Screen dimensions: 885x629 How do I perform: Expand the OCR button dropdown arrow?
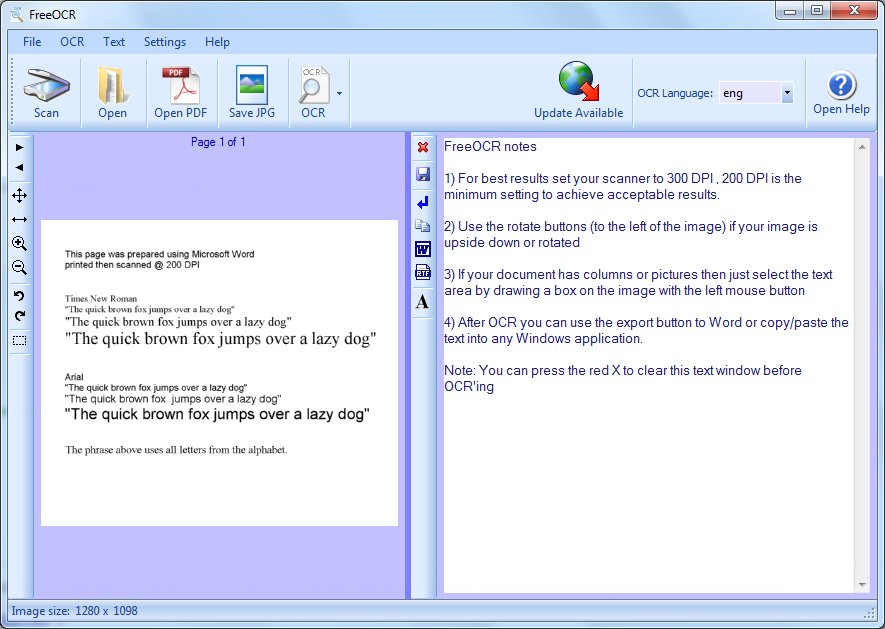339,93
